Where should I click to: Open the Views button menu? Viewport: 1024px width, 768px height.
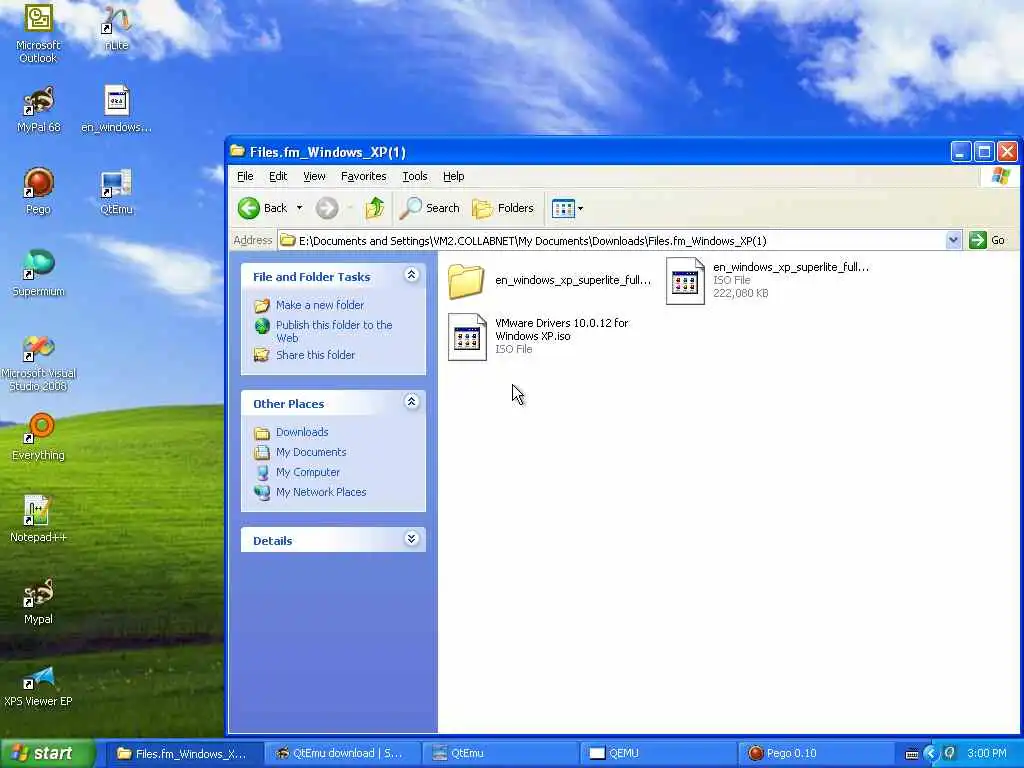(568, 208)
